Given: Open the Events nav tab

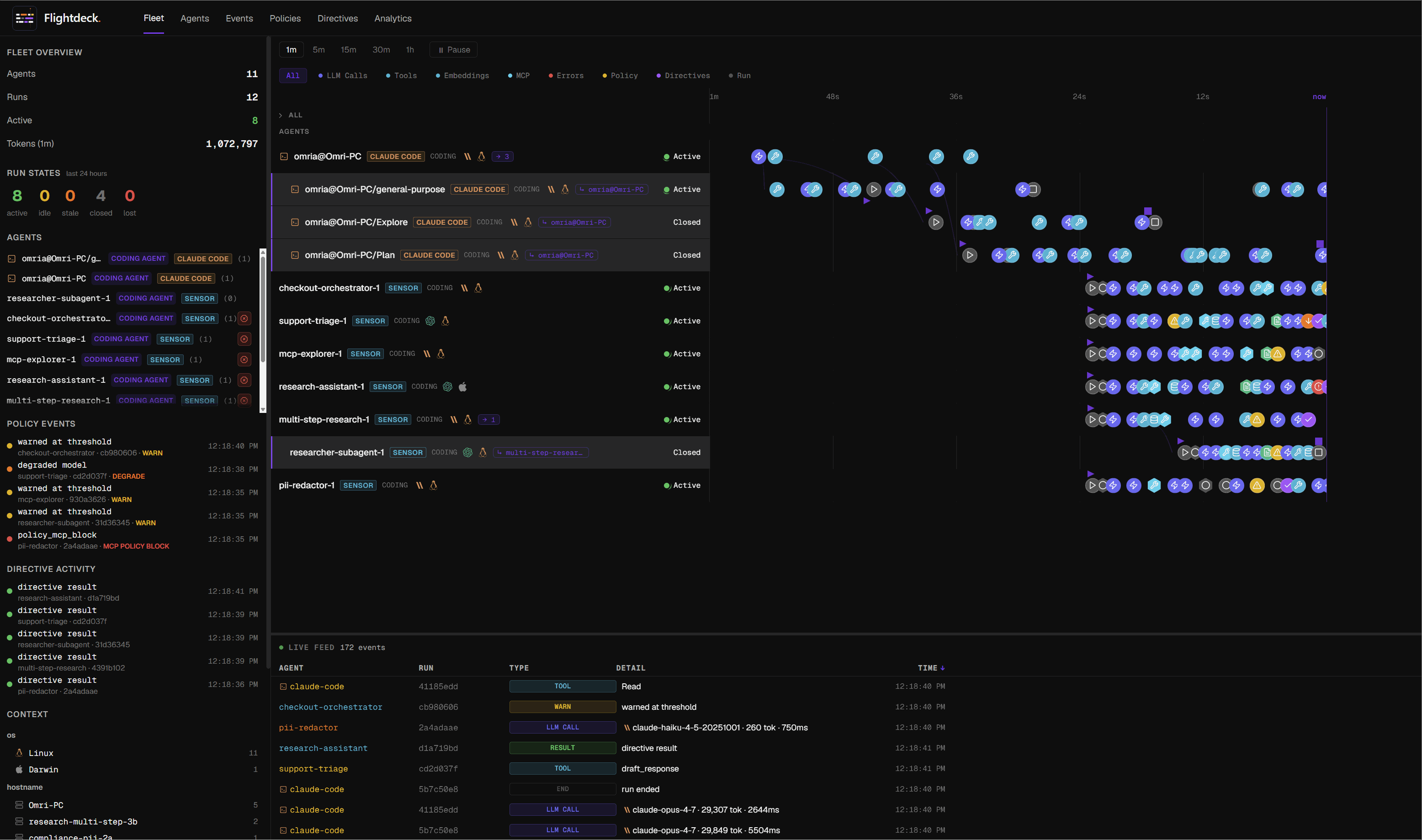Looking at the screenshot, I should coord(239,18).
